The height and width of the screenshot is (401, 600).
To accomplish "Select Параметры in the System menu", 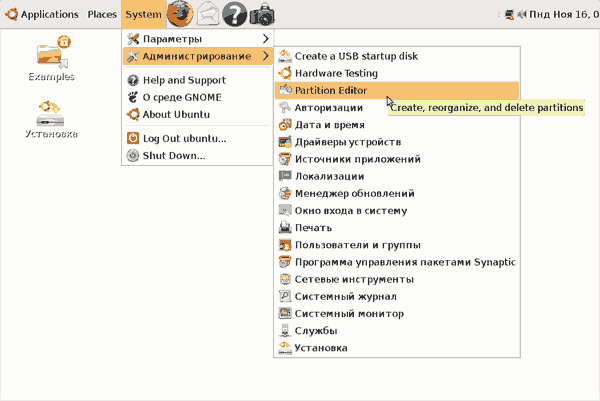I will (x=197, y=39).
